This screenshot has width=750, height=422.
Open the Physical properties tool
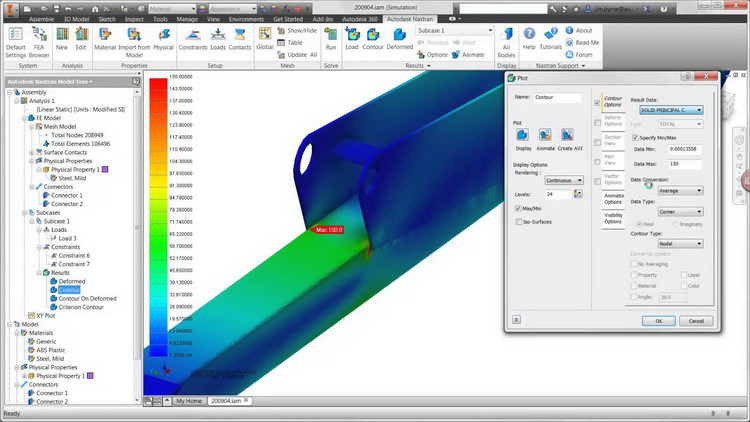(x=163, y=39)
